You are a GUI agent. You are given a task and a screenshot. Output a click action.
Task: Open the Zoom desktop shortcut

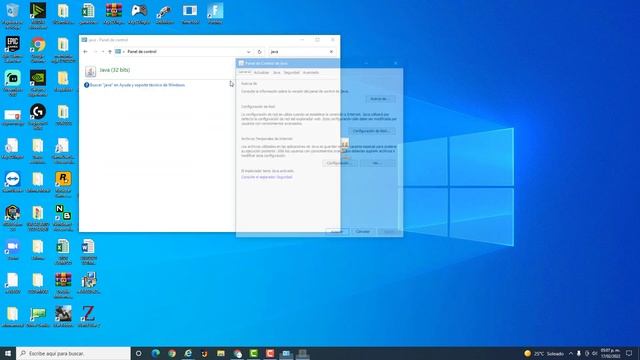tap(12, 250)
